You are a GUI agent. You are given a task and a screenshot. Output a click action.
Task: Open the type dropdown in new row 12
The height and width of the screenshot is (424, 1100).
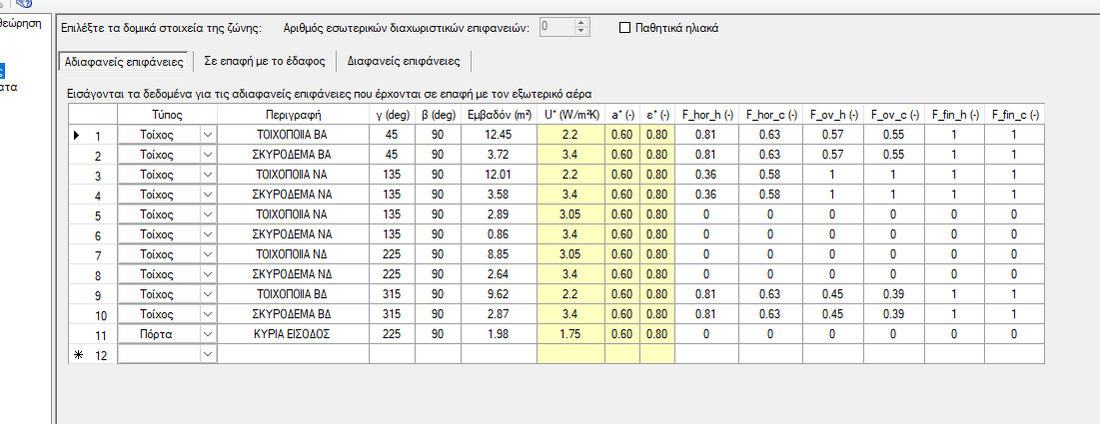tap(208, 353)
